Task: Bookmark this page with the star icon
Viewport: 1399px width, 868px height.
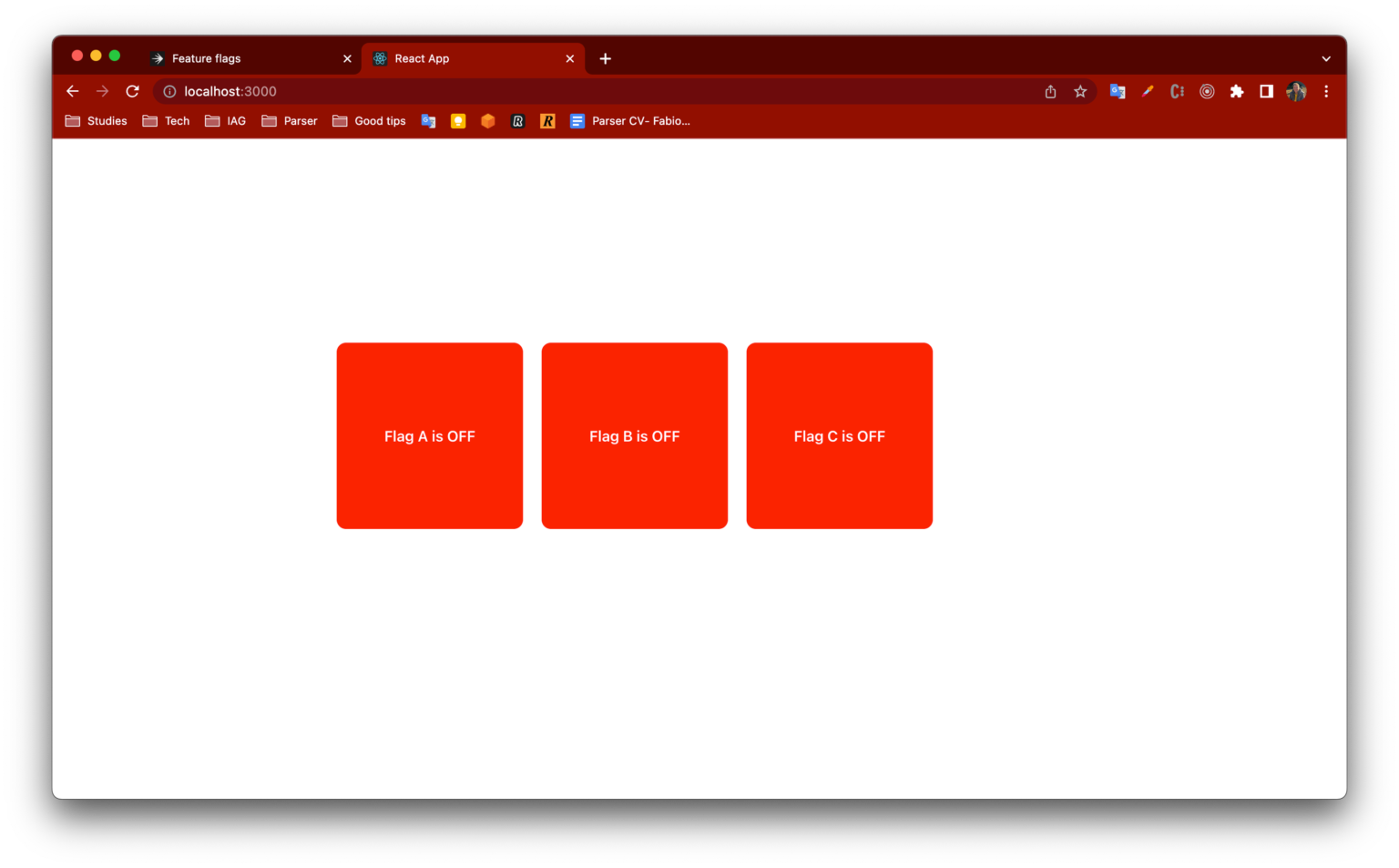Action: click(1080, 91)
